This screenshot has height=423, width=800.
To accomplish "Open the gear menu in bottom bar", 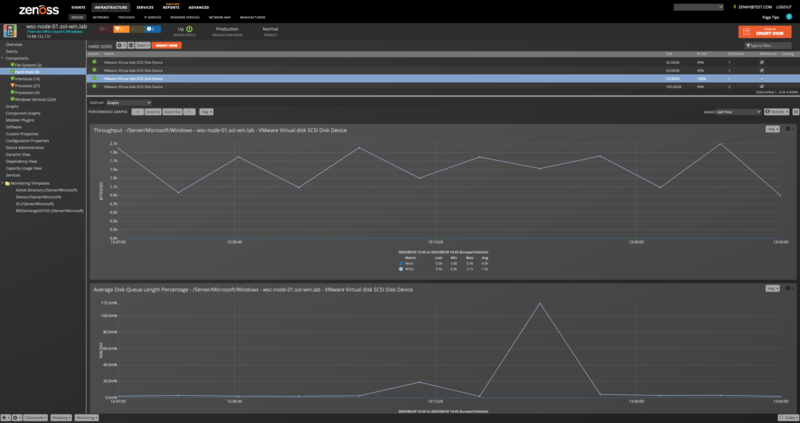I will (16, 417).
